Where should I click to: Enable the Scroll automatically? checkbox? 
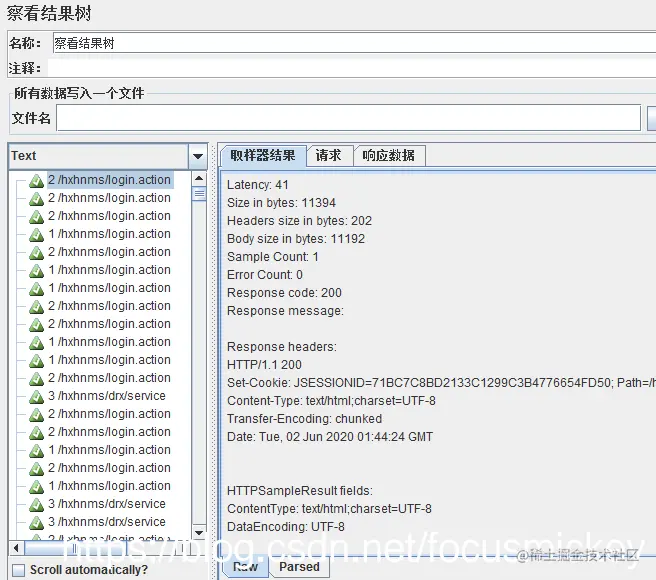[18, 570]
